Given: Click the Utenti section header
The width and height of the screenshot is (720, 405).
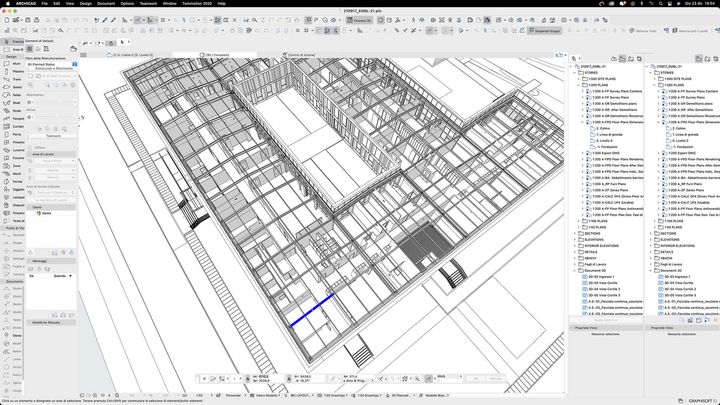Looking at the screenshot, I should [51, 207].
